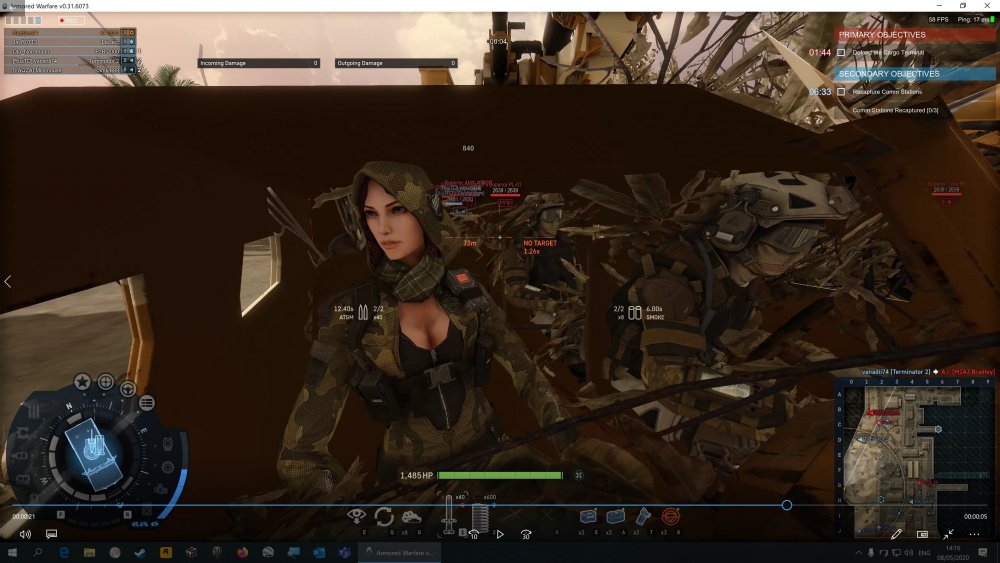Image resolution: width=1000 pixels, height=563 pixels.
Task: Open the subtitles and captions menu
Action: pos(52,534)
